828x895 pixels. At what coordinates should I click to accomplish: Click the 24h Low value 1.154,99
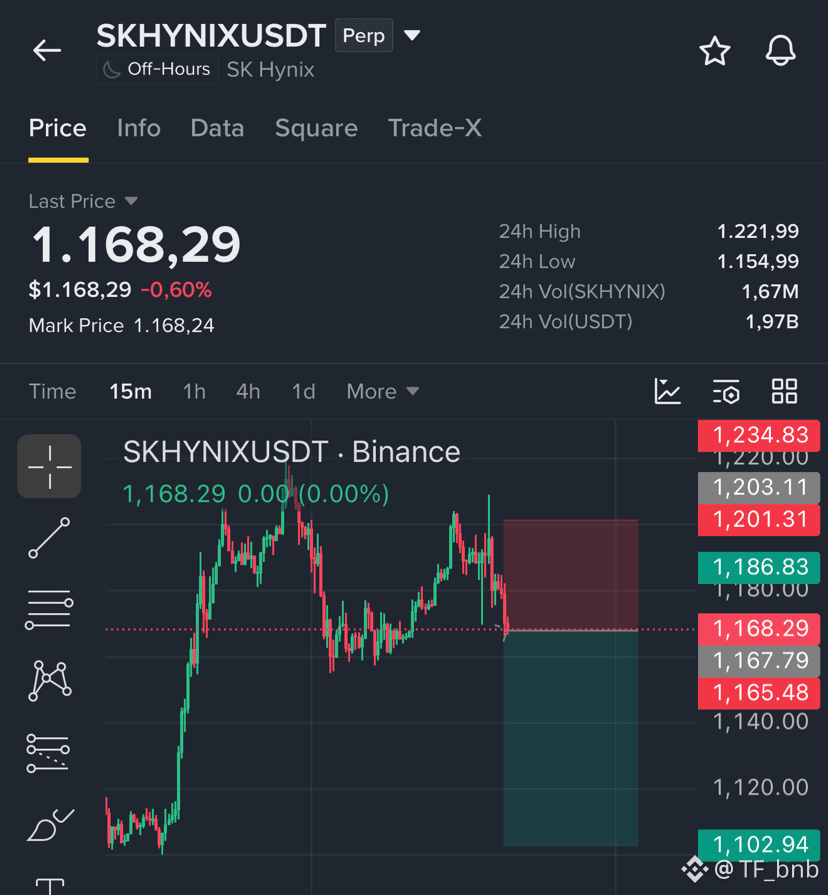click(x=758, y=261)
